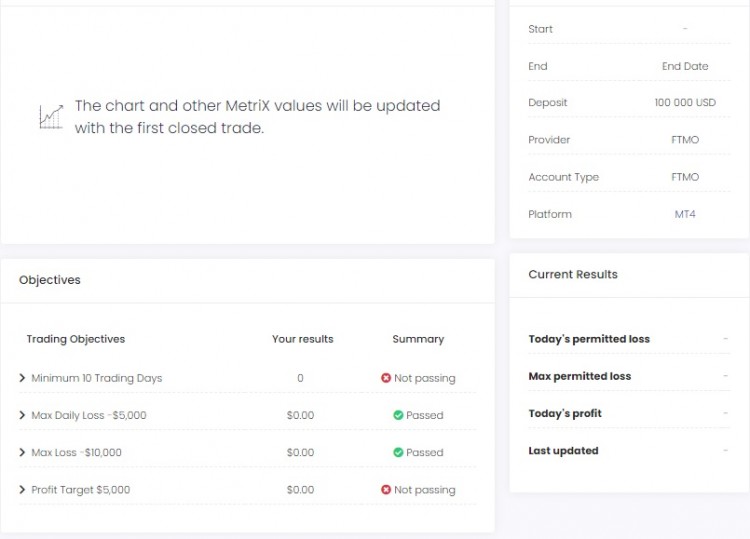Click the Your results column header
This screenshot has width=750, height=539.
tap(302, 339)
